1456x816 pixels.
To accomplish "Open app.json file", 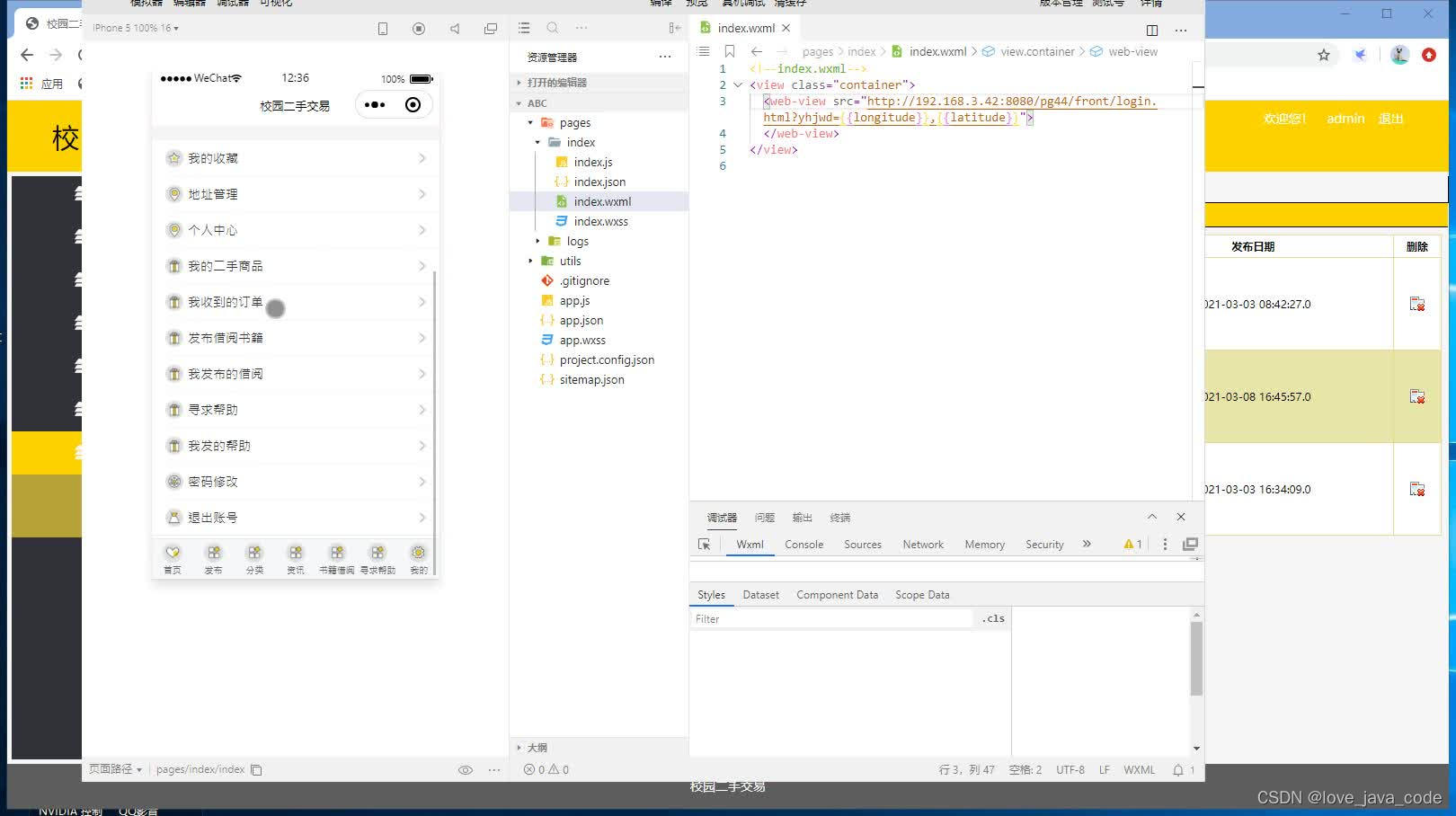I will point(581,320).
